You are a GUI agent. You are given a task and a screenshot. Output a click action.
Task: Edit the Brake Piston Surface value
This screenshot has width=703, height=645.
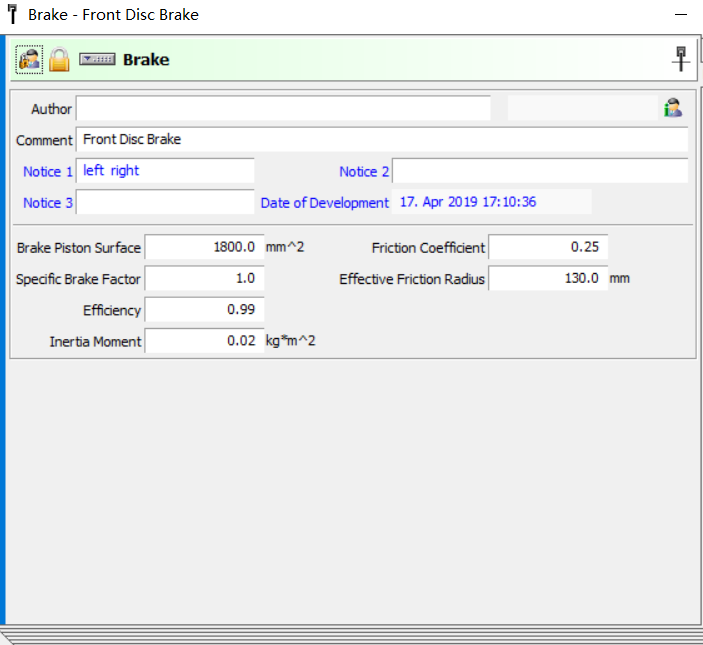point(204,247)
